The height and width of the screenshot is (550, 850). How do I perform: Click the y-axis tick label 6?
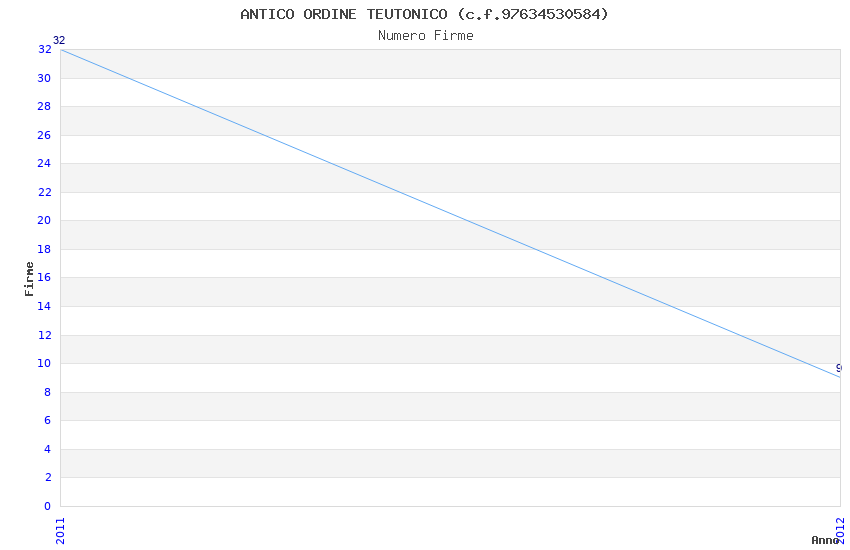tap(48, 420)
